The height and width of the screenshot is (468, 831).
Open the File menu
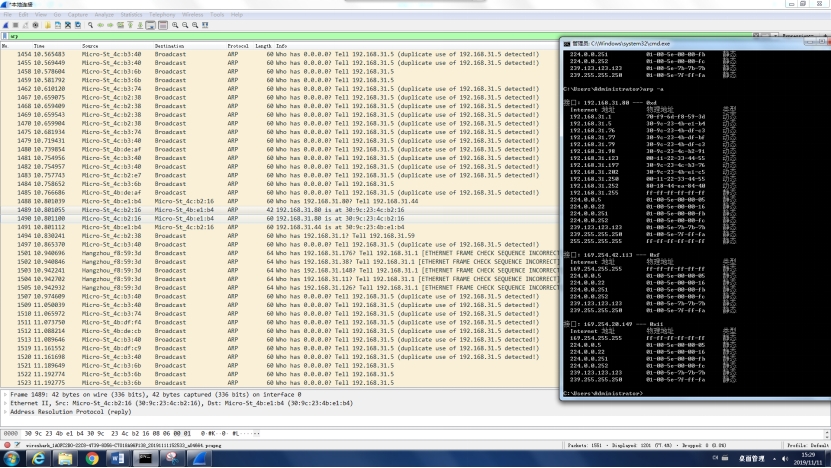point(7,15)
